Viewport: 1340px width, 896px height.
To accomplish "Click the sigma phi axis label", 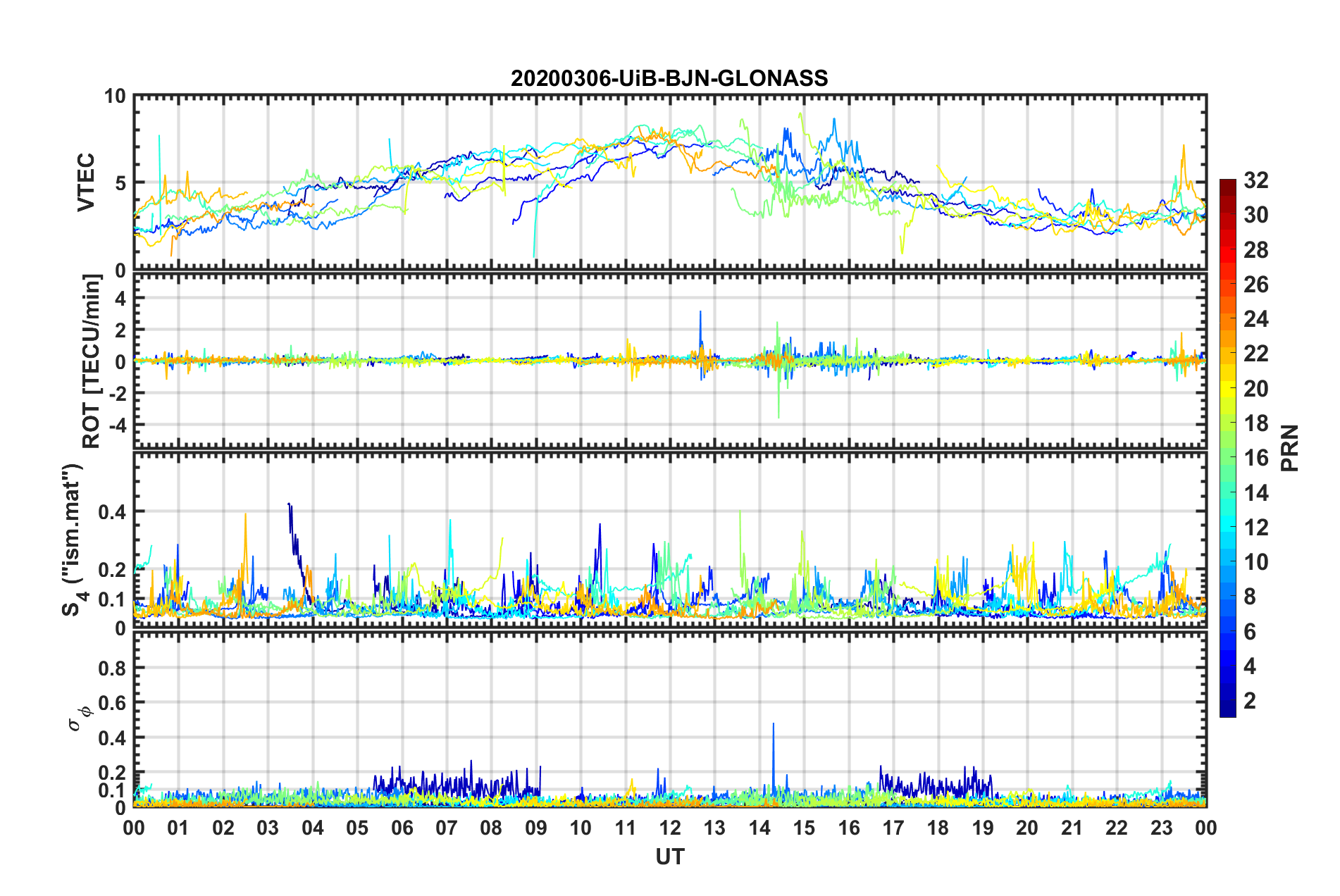I will coord(79,718).
